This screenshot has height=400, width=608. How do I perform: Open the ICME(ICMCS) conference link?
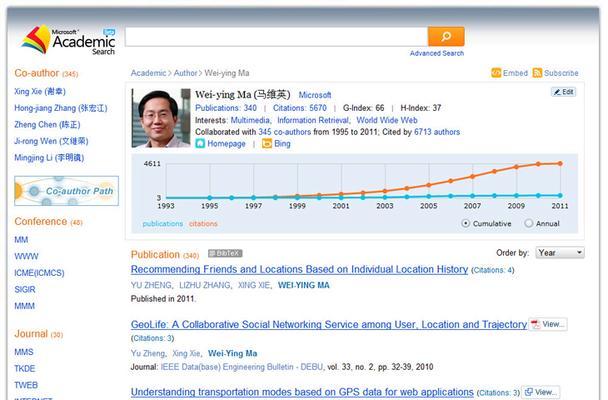click(39, 273)
